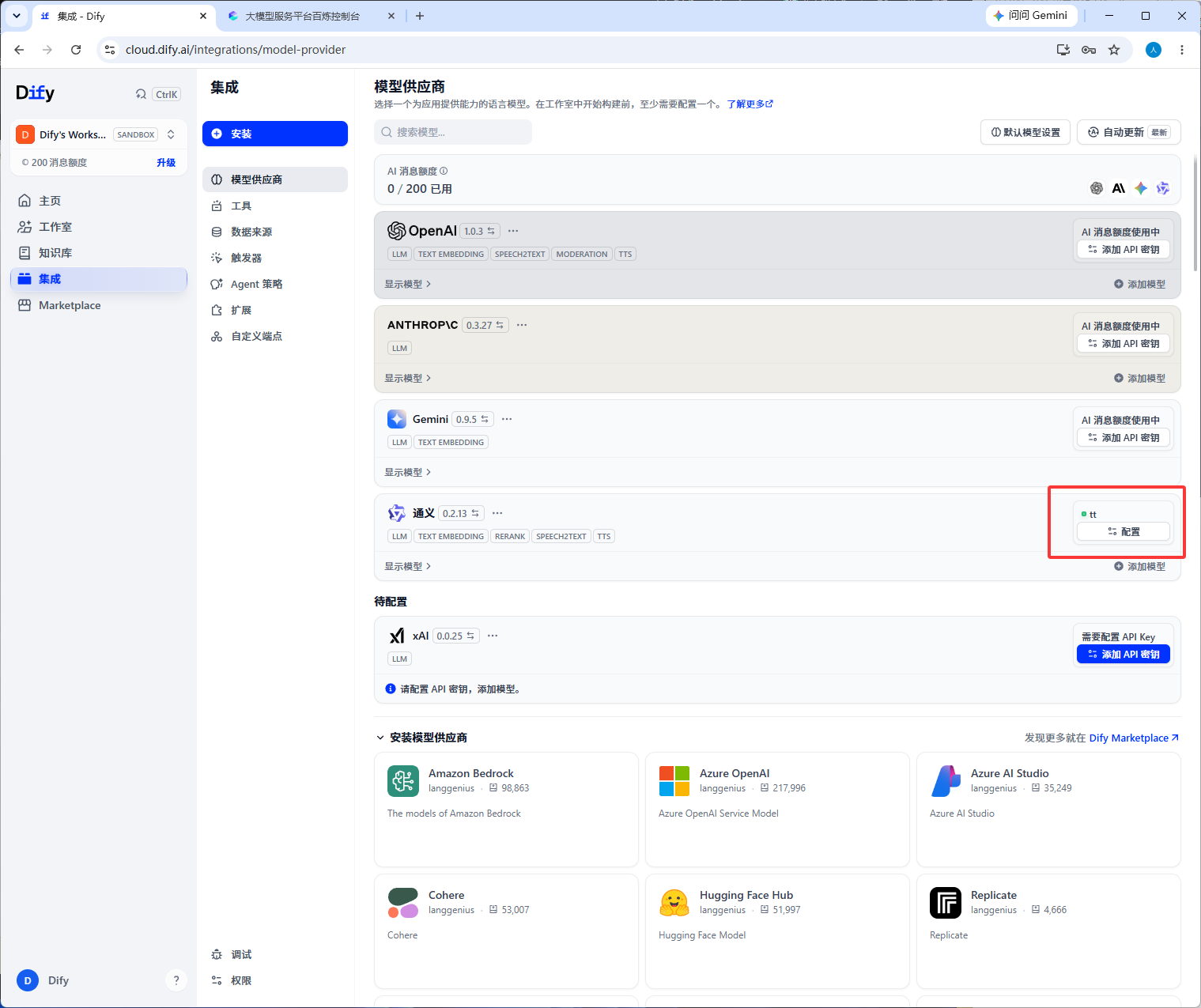Open 触发器 in the integrations menu
The image size is (1201, 1008).
coord(275,258)
